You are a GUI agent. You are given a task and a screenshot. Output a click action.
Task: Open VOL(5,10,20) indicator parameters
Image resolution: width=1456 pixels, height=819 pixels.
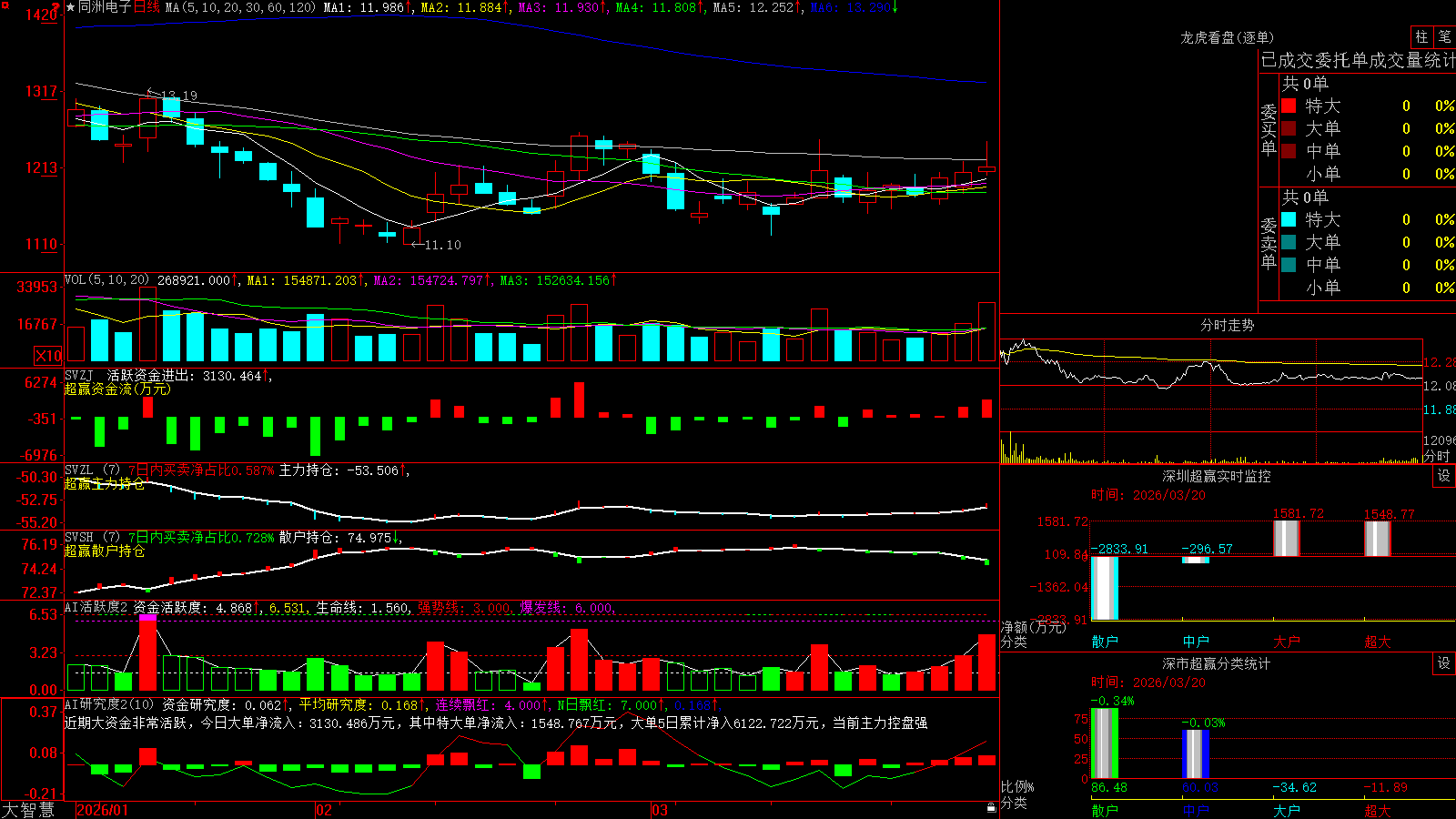click(106, 280)
